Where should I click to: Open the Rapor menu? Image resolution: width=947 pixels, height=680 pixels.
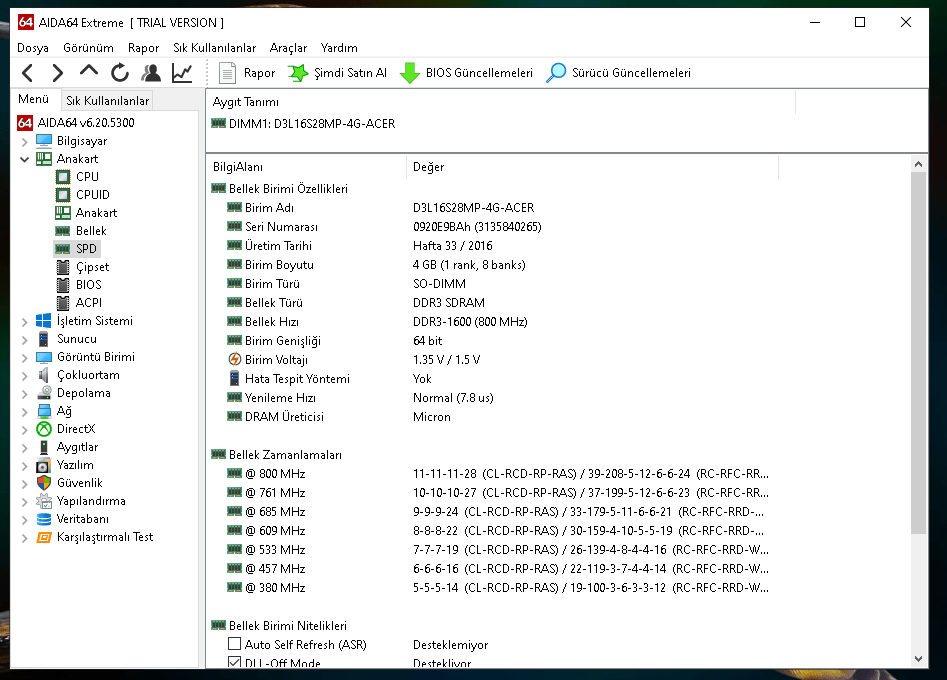click(143, 48)
